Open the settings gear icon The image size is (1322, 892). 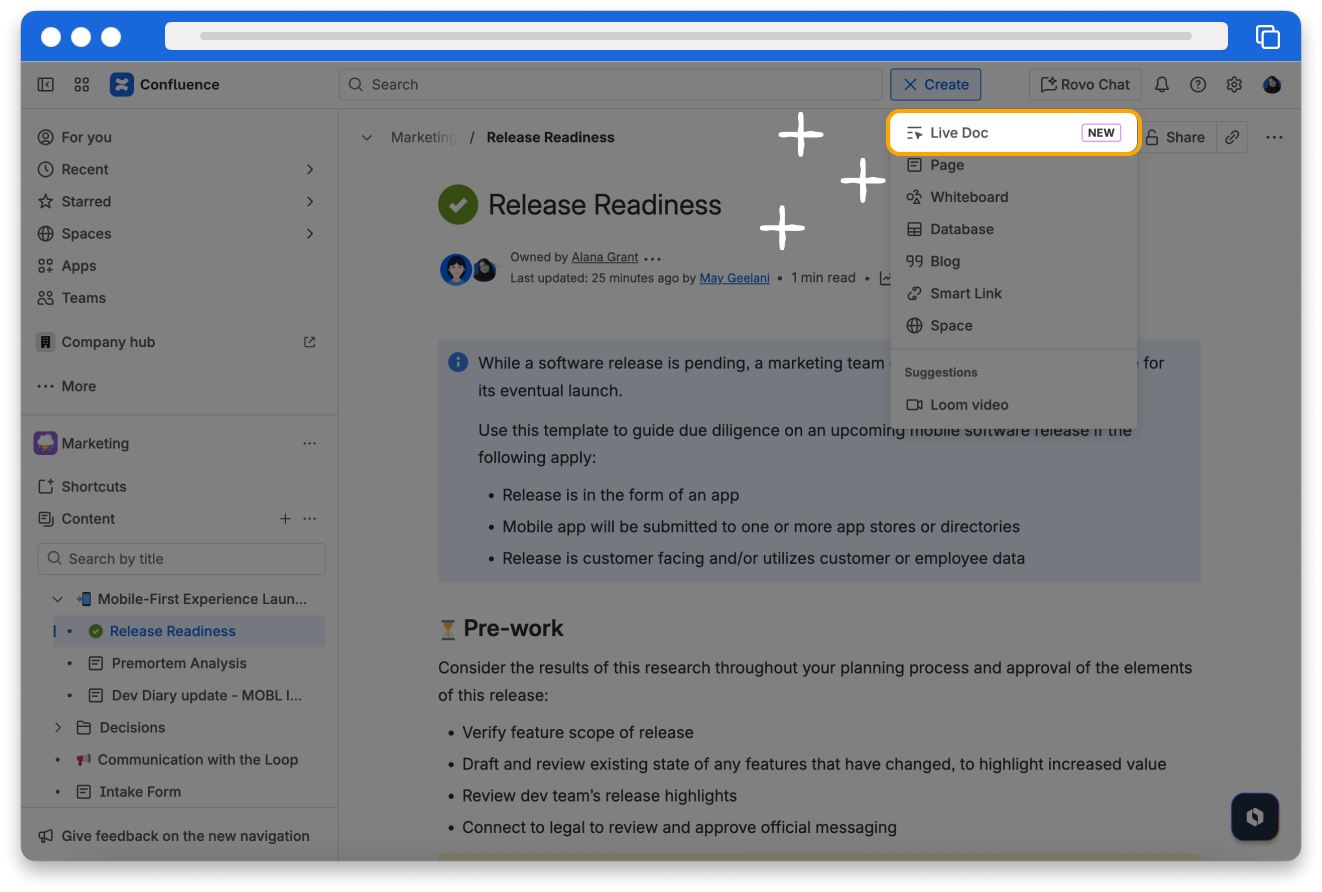[1234, 85]
